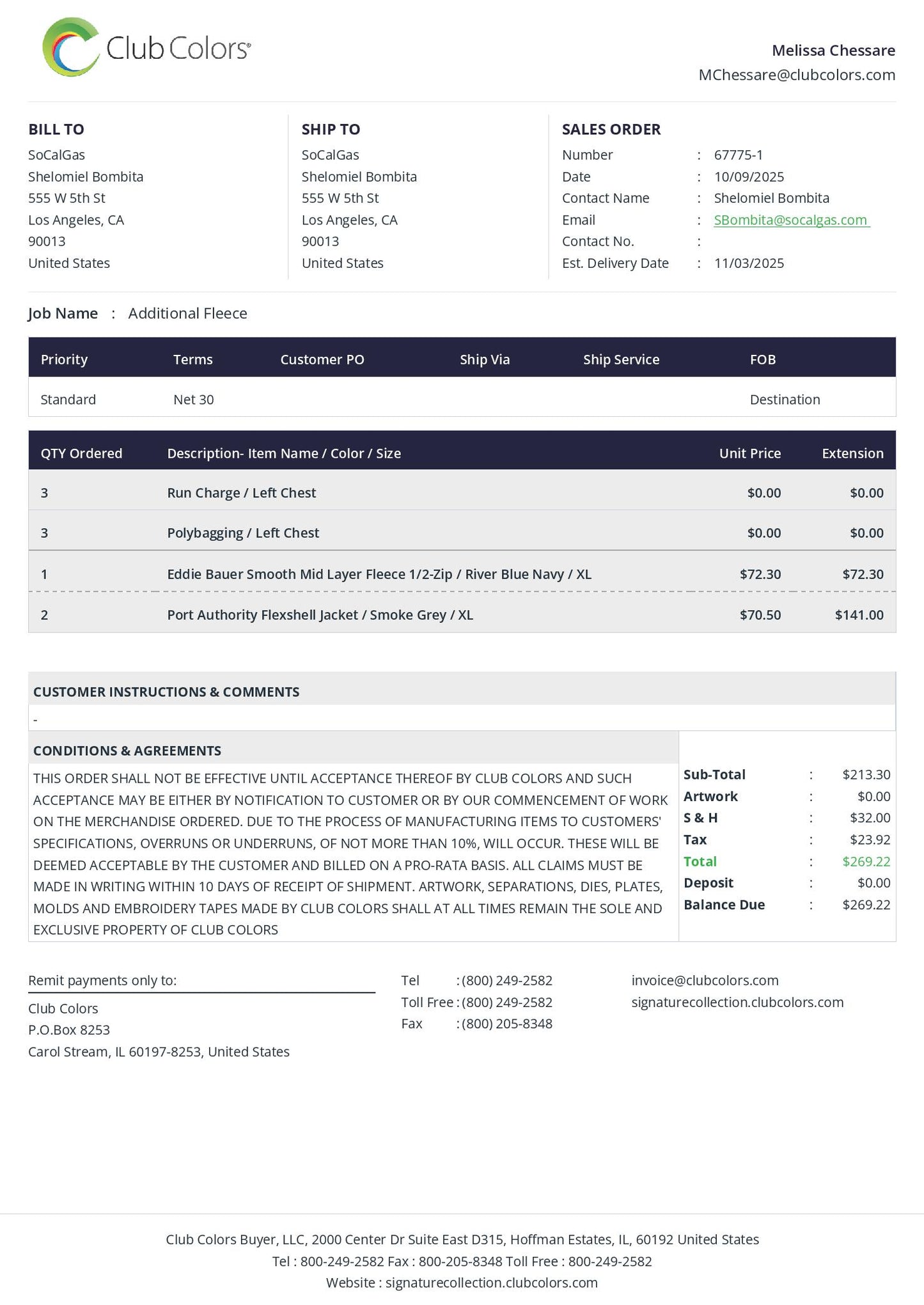924x1305 pixels.
Task: Open the SBombita@socalgas.com email link
Action: (791, 220)
